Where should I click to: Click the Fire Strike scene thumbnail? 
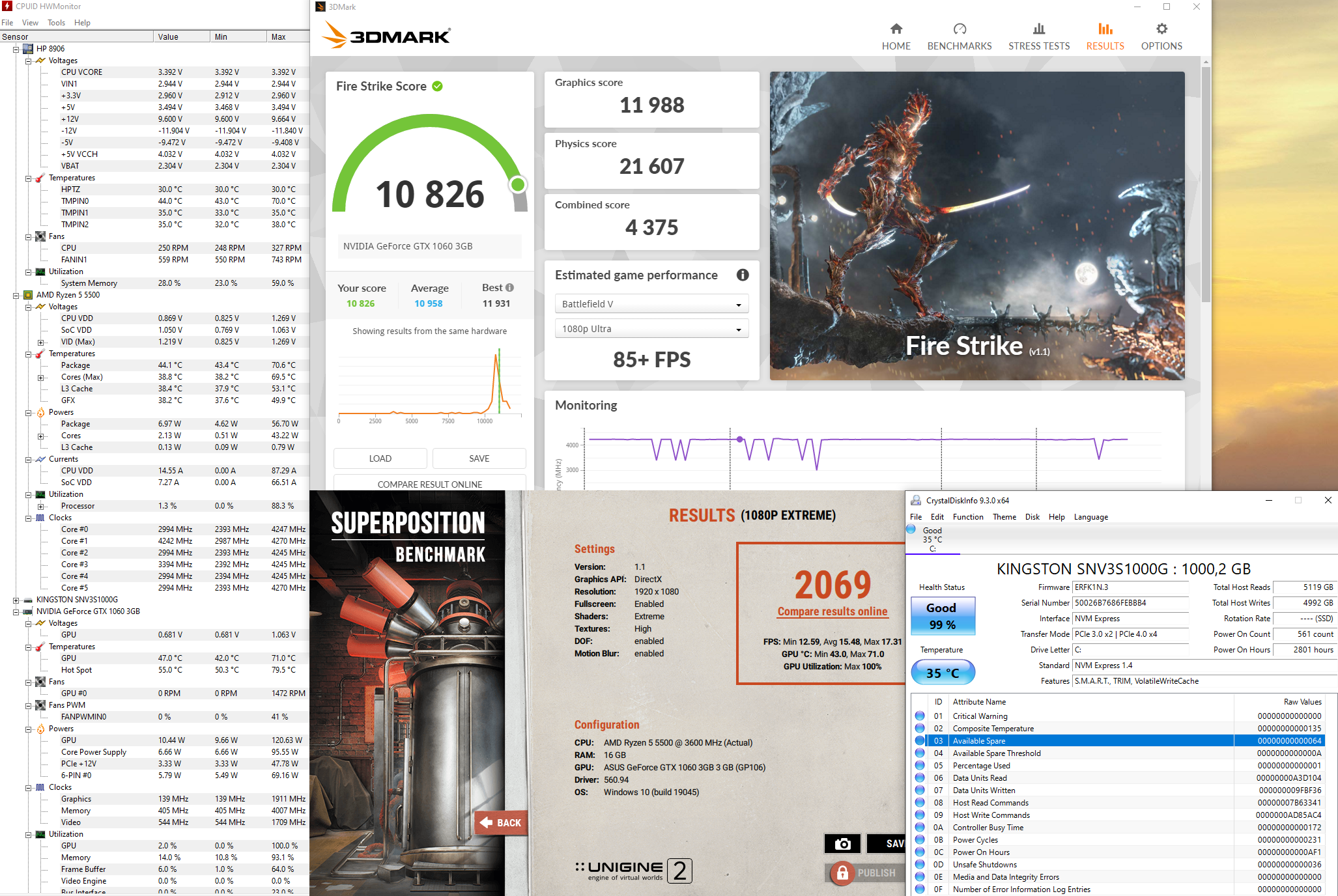pyautogui.click(x=977, y=225)
